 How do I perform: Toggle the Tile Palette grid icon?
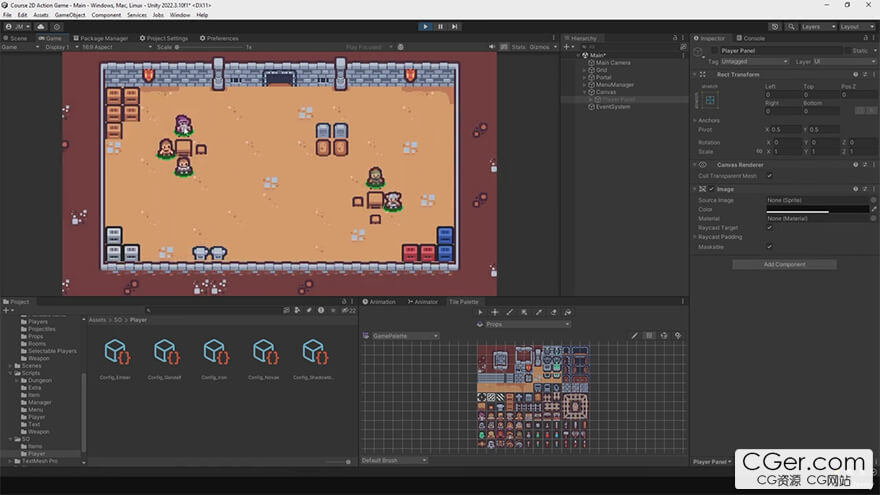[x=649, y=336]
